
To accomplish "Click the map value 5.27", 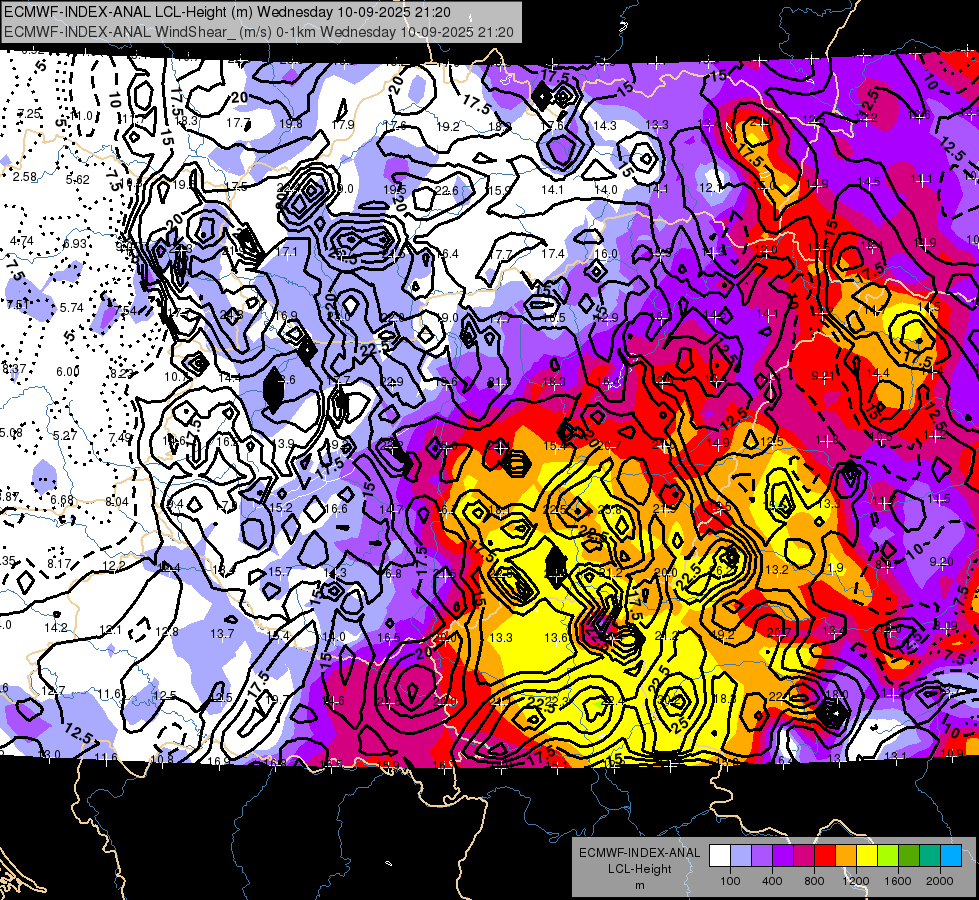I will (x=65, y=435).
